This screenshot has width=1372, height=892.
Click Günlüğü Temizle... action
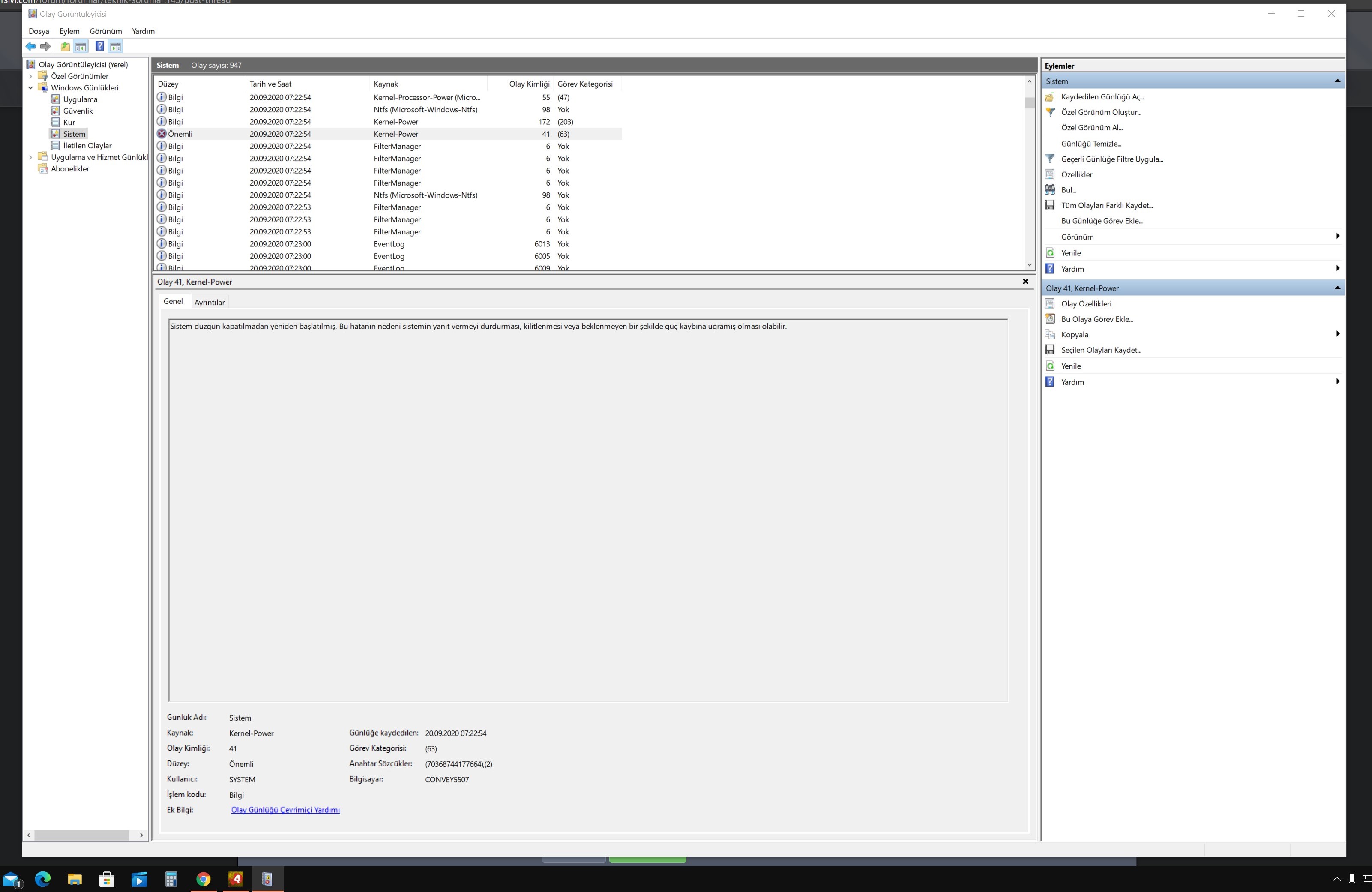[1090, 144]
